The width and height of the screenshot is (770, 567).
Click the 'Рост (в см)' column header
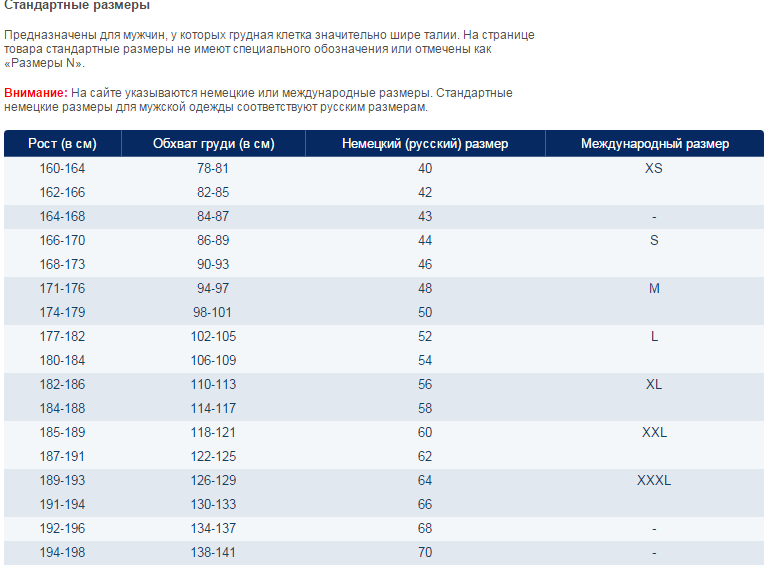click(x=62, y=143)
